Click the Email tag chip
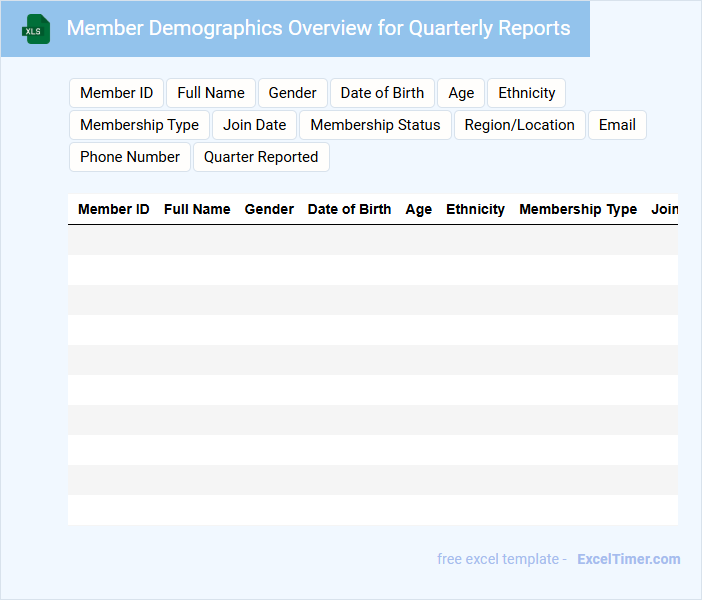 click(x=617, y=125)
